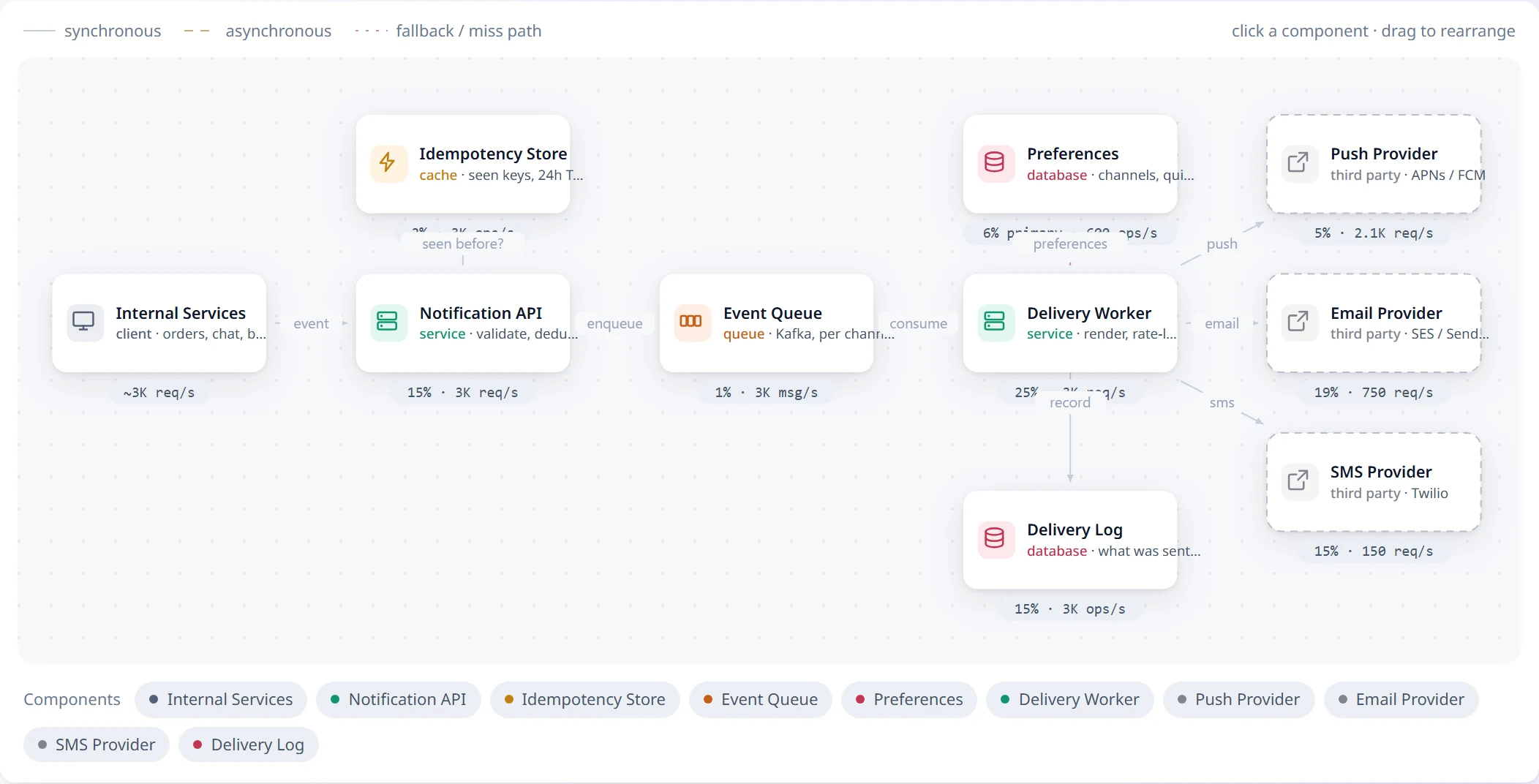
Task: Click the SMS Provider external link icon
Action: click(1298, 481)
